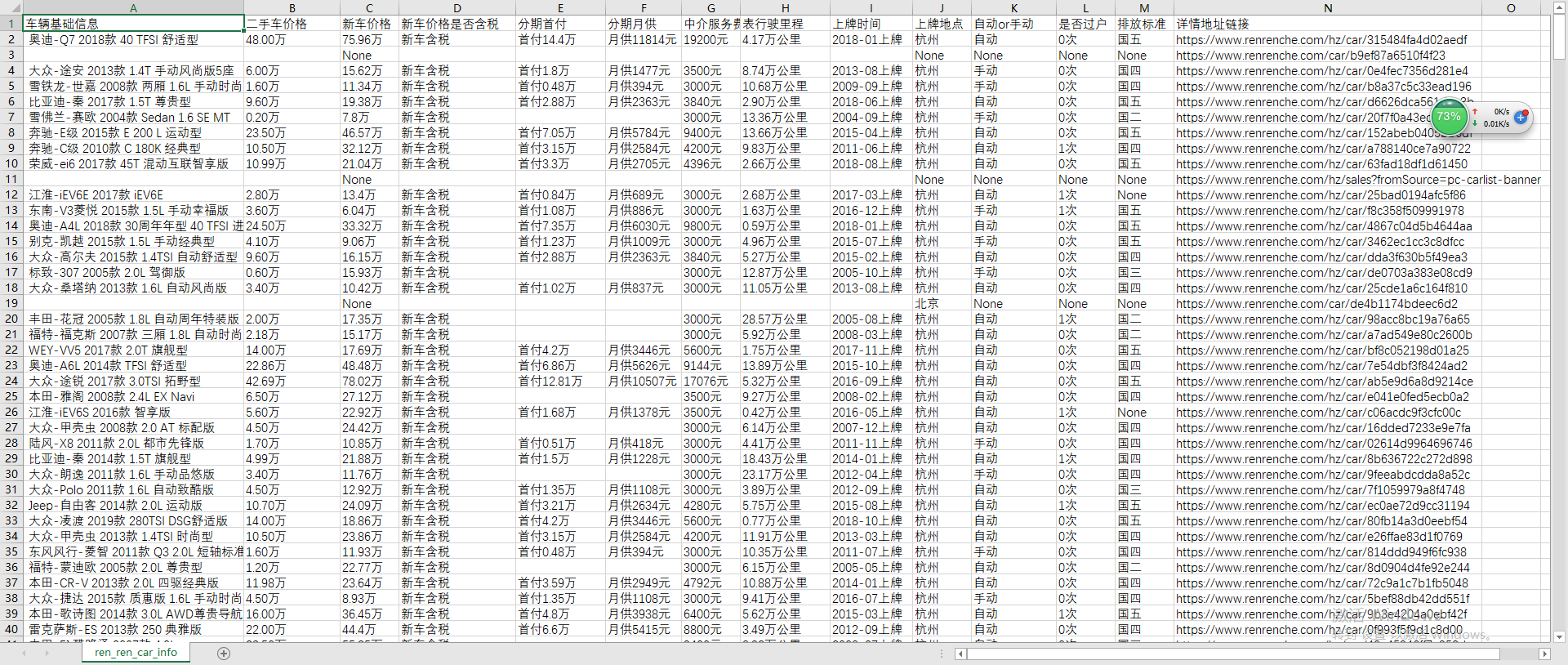Image resolution: width=1568 pixels, height=665 pixels.
Task: Open link ending 25bad0194afc5f86
Action: 1321,194
